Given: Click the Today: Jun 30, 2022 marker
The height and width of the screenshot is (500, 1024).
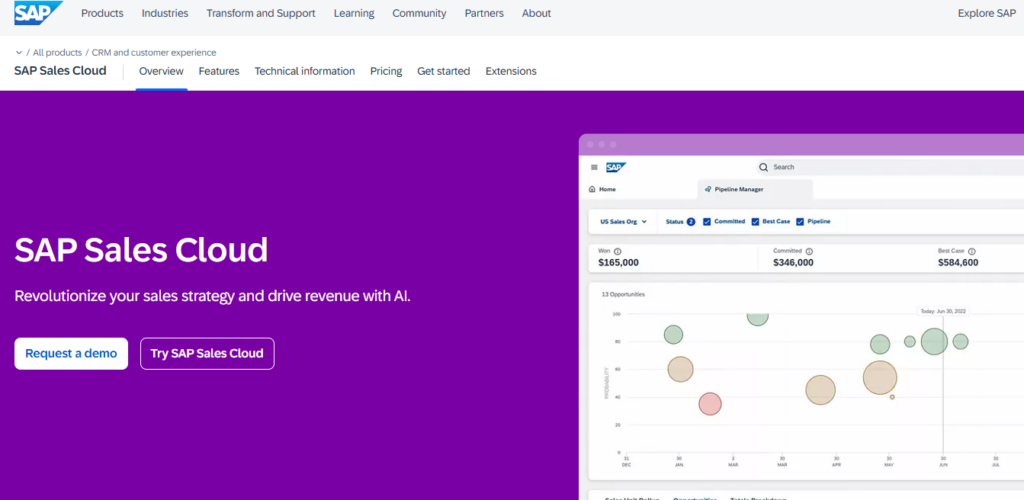Looking at the screenshot, I should 943,311.
